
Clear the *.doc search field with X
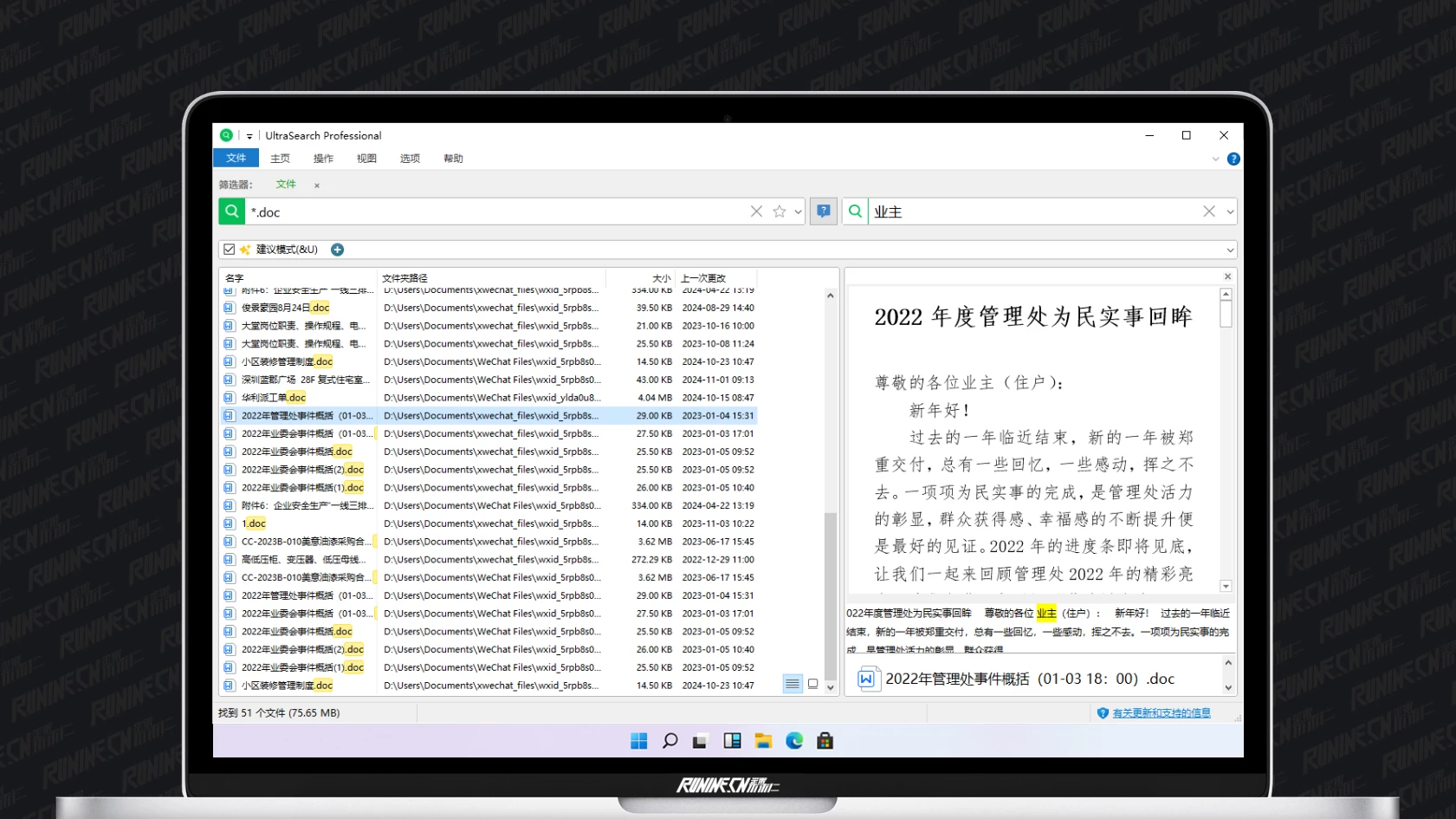(756, 211)
